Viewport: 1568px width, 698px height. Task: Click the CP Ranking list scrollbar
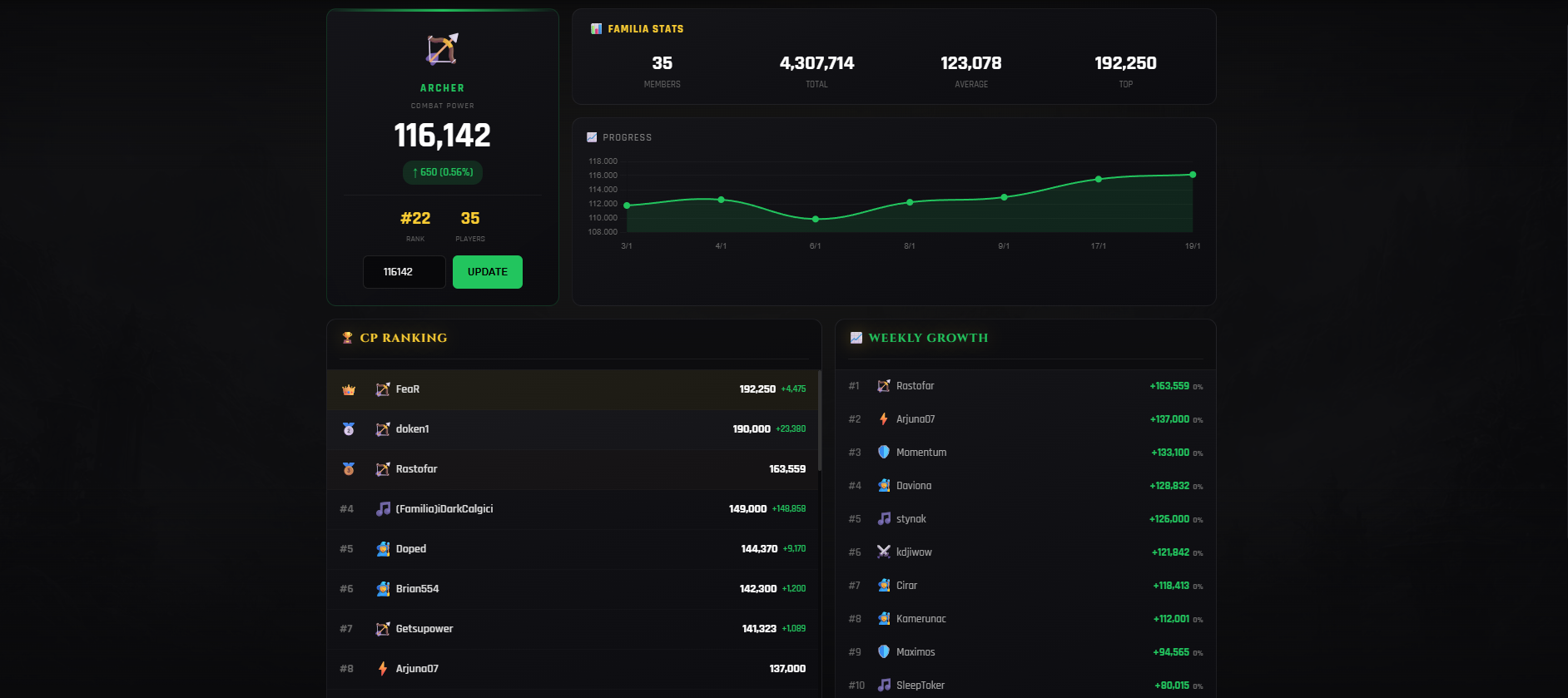[820, 420]
